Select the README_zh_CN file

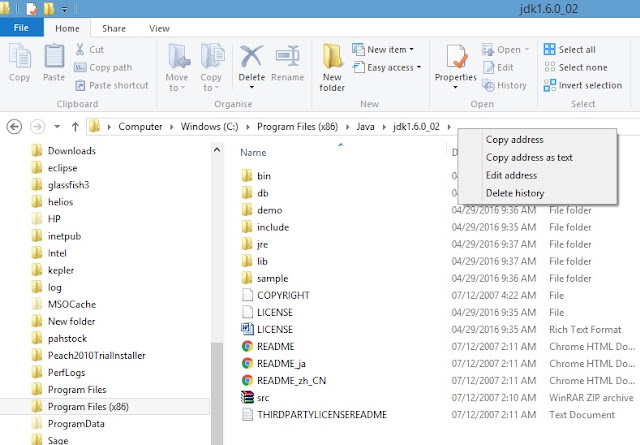[291, 380]
